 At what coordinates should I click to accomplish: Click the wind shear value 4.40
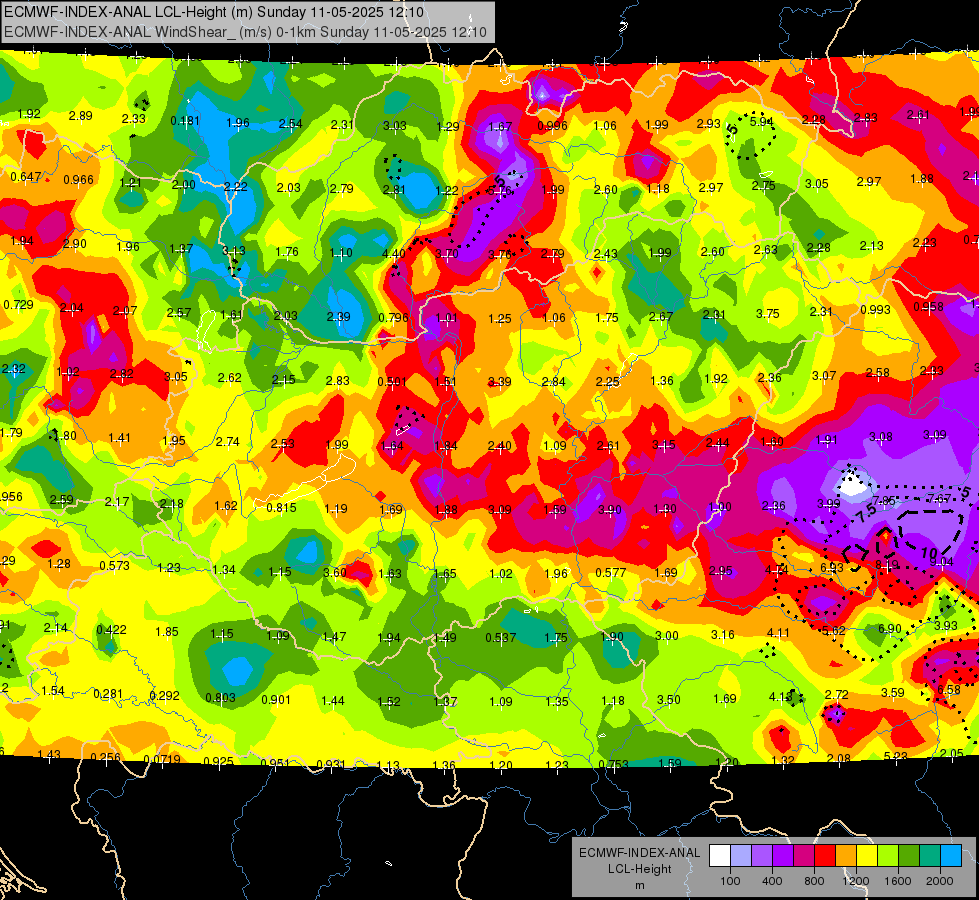(x=393, y=254)
